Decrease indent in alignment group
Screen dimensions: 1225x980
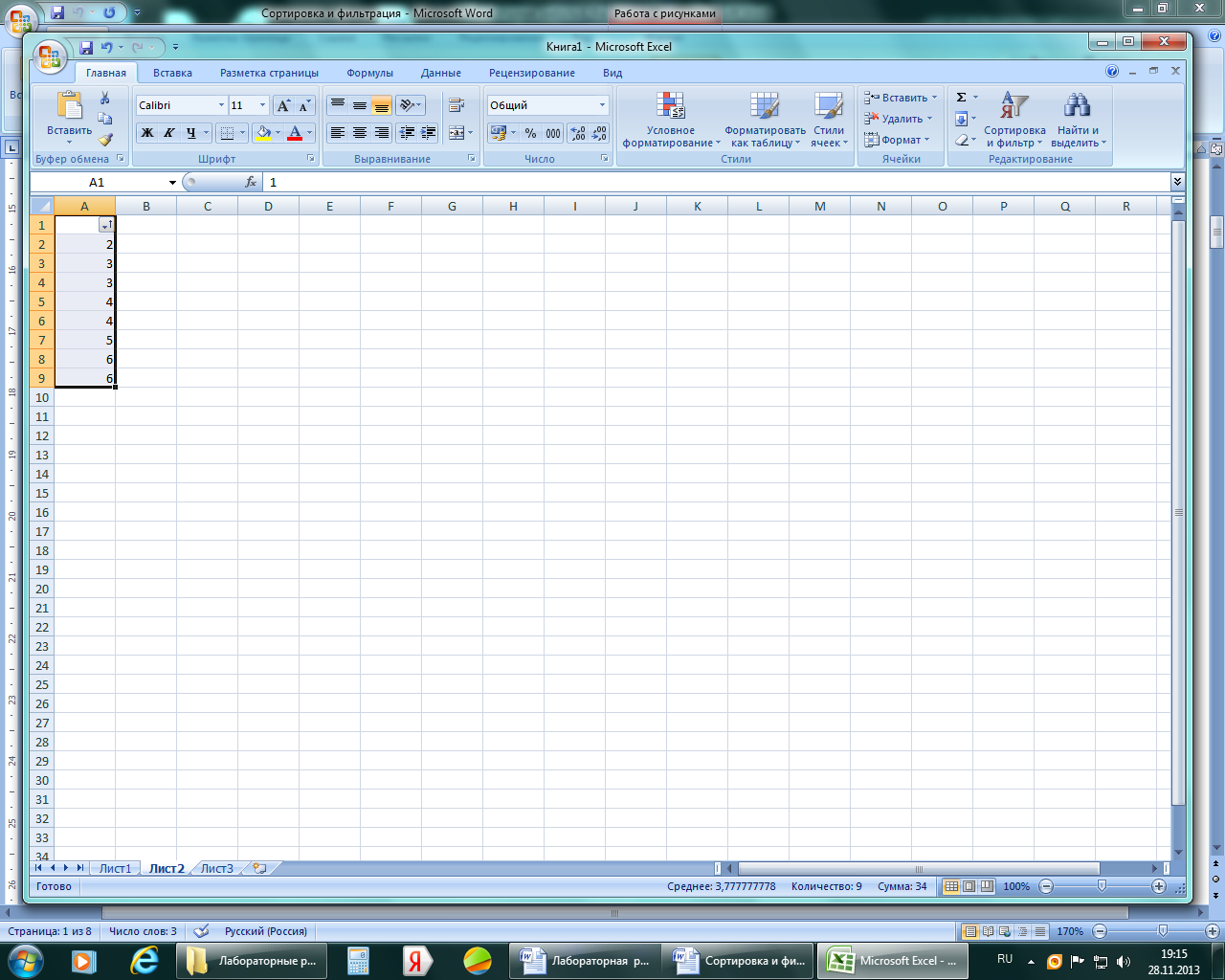point(407,133)
